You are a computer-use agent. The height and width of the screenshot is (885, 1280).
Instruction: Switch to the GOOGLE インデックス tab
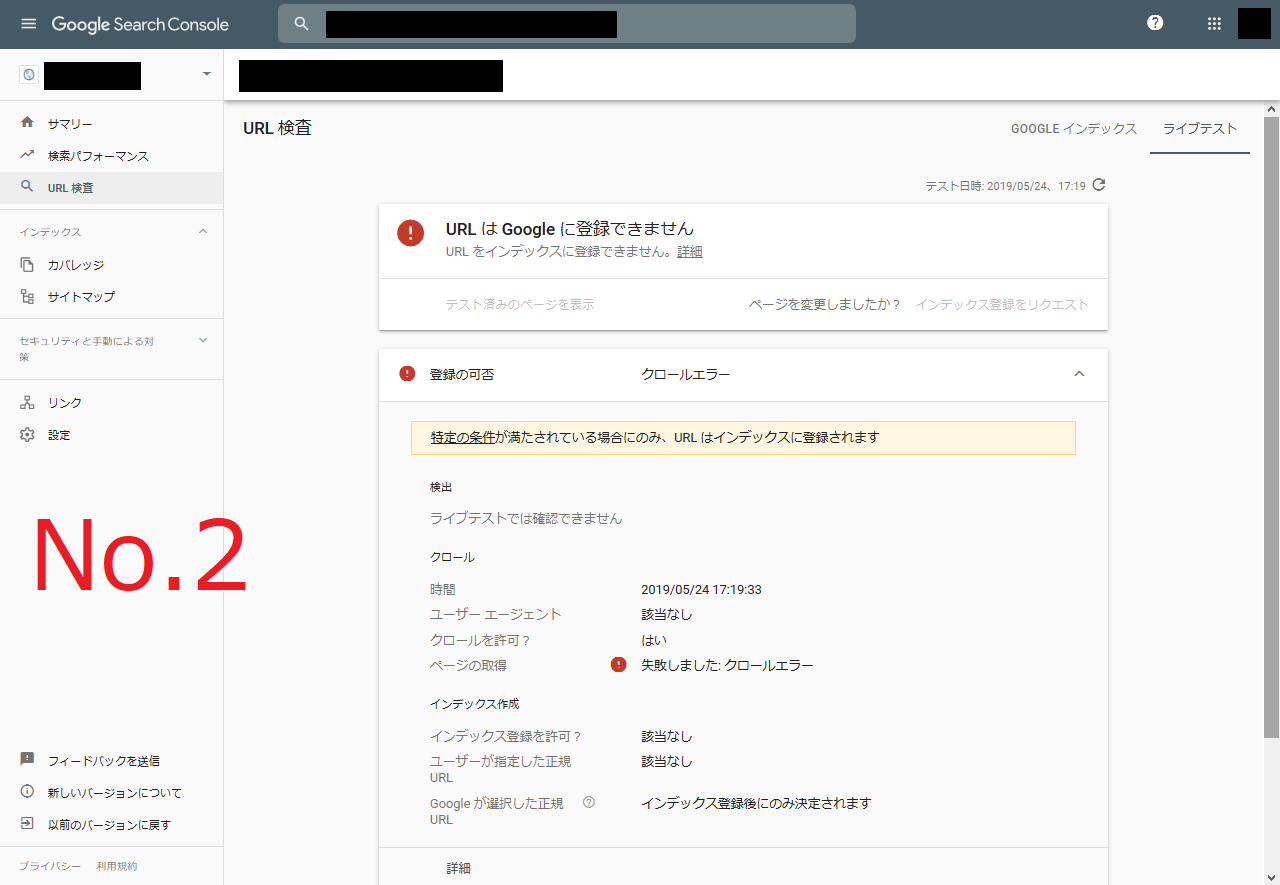pos(1074,129)
